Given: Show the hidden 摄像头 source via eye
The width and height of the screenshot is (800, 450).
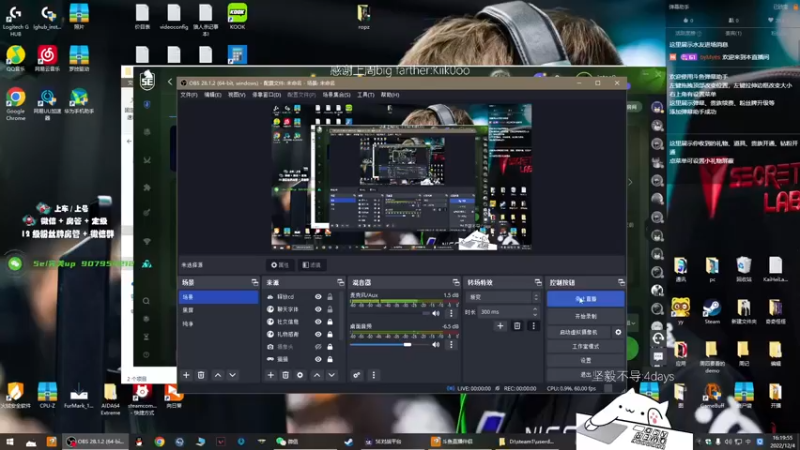Looking at the screenshot, I should coord(318,347).
